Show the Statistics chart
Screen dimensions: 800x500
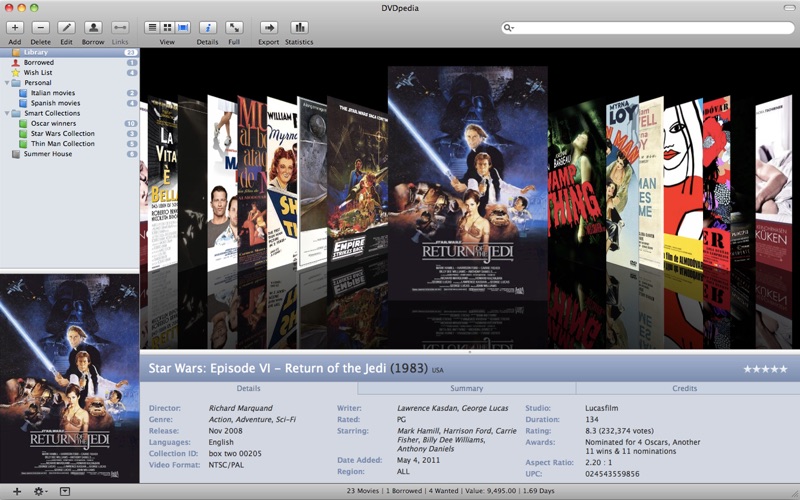299,27
